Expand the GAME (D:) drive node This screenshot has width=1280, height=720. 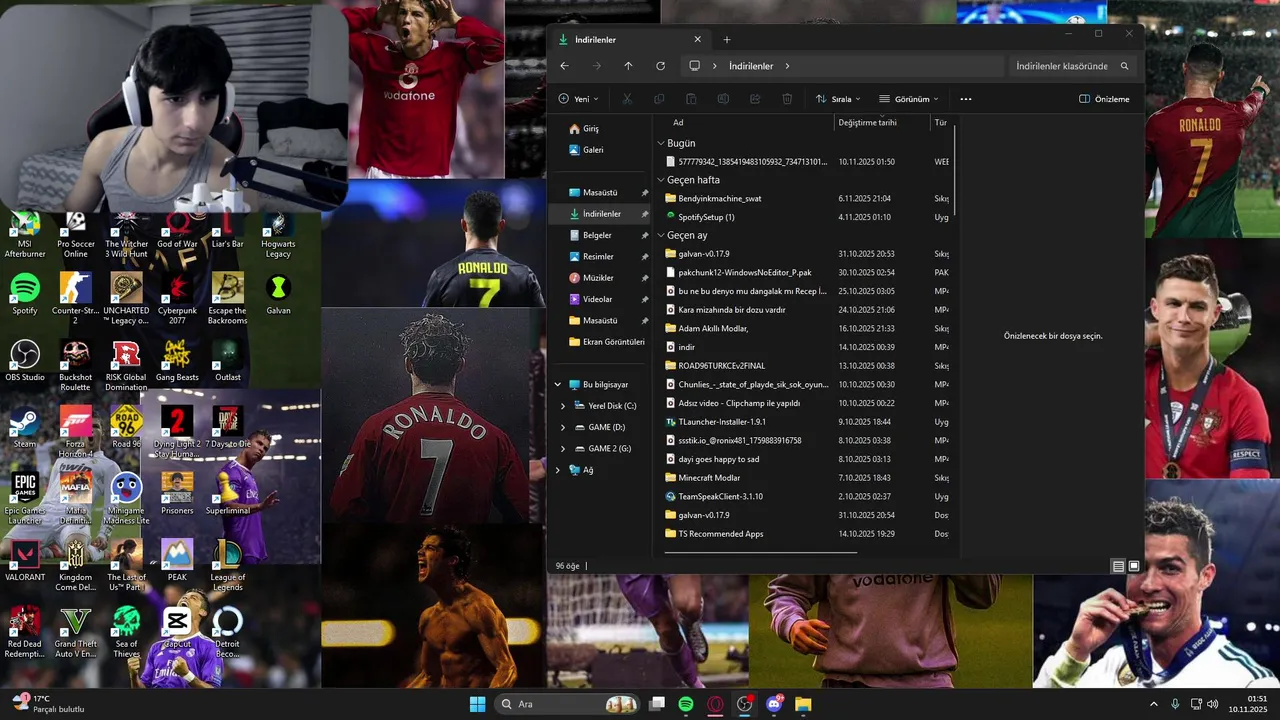point(563,427)
